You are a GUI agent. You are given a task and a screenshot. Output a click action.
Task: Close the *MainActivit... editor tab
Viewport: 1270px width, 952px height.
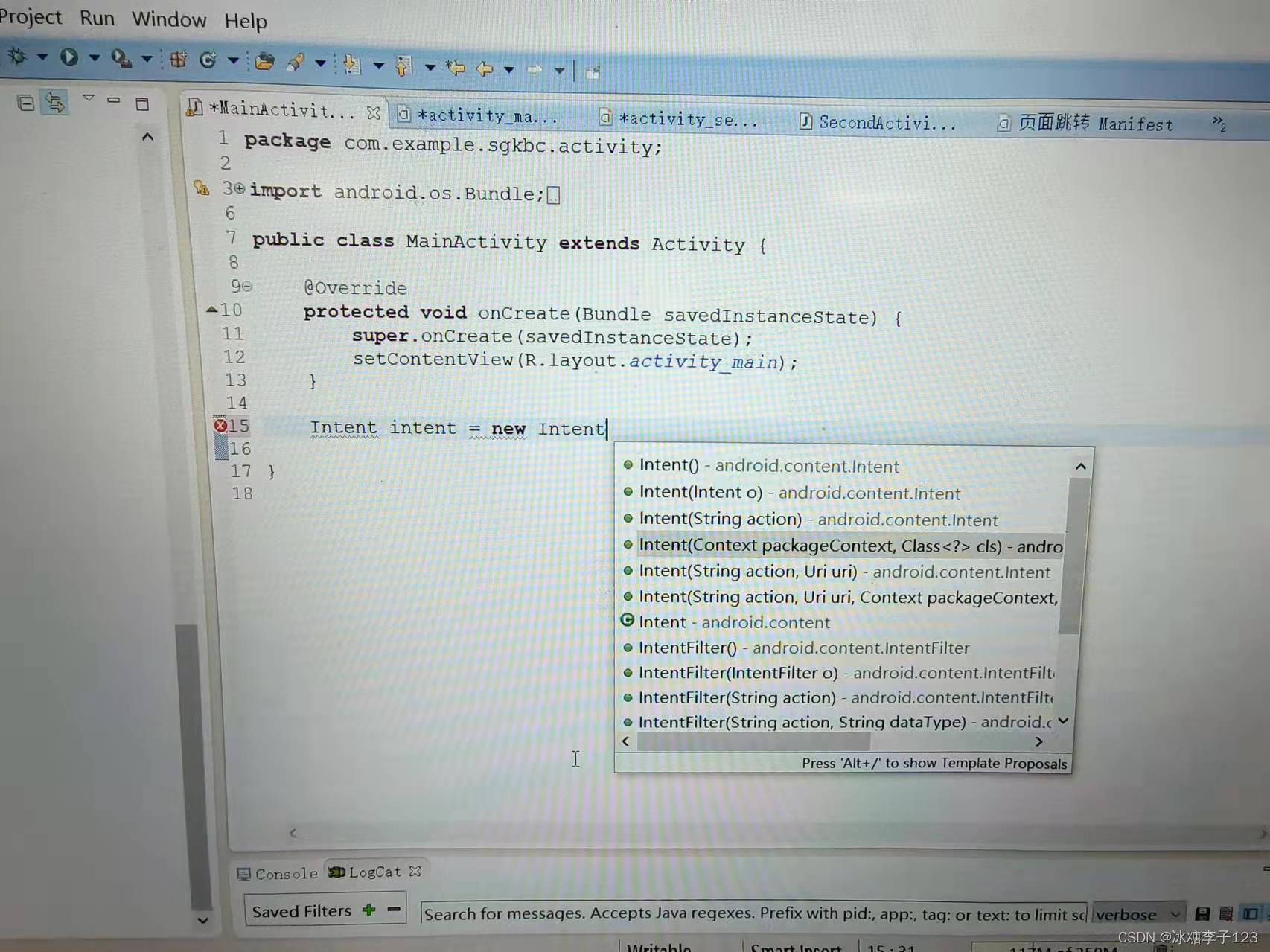point(374,112)
